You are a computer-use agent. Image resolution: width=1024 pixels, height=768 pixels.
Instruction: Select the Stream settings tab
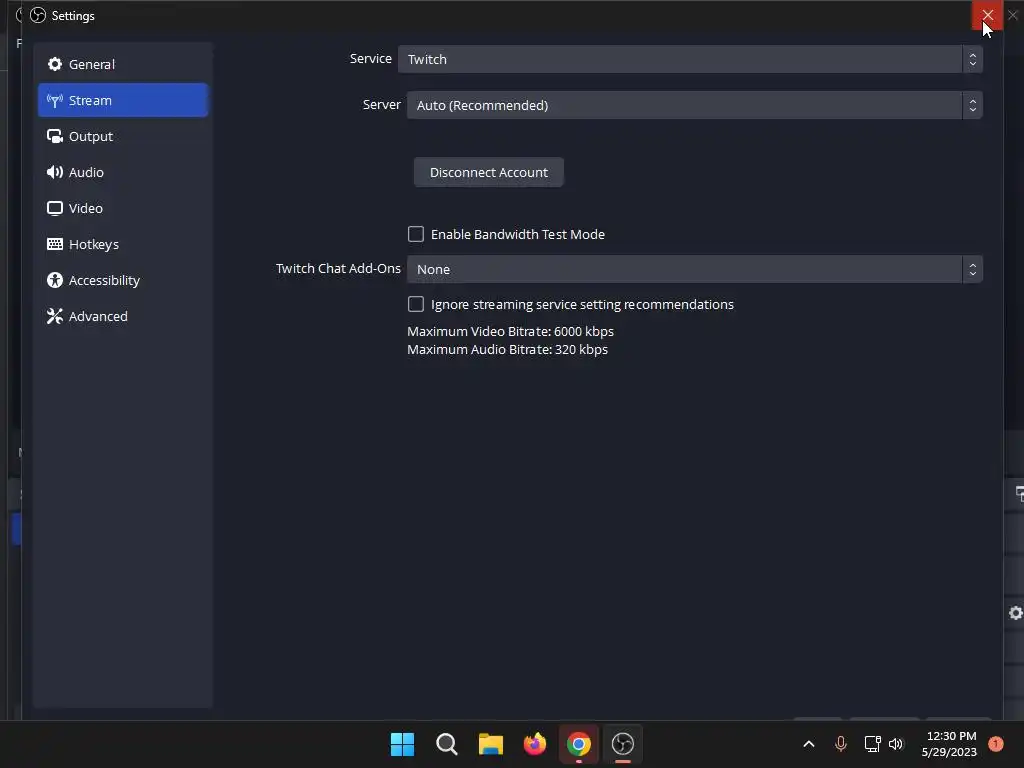pos(123,100)
